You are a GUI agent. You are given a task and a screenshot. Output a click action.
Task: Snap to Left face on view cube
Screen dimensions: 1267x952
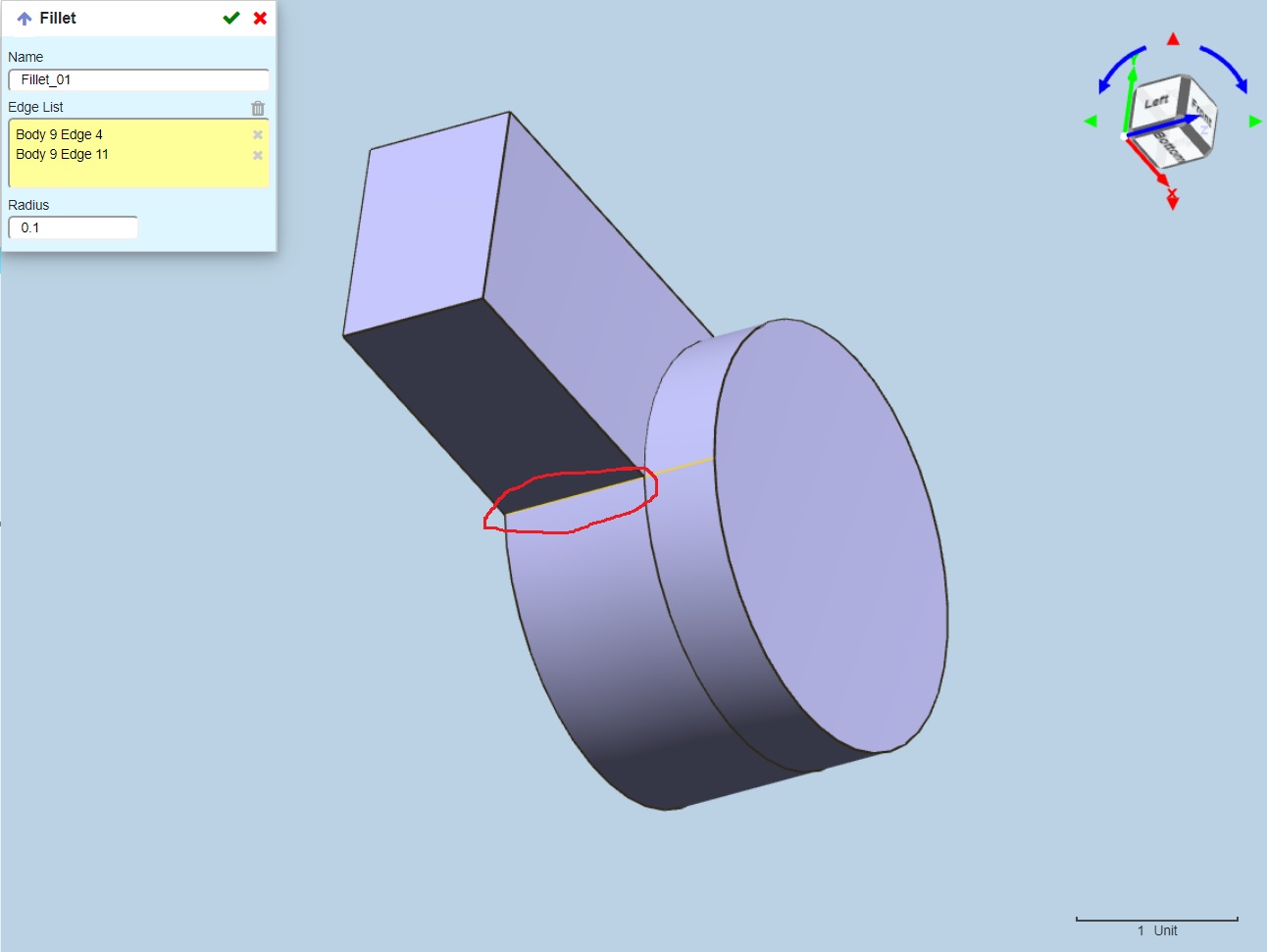[1156, 103]
